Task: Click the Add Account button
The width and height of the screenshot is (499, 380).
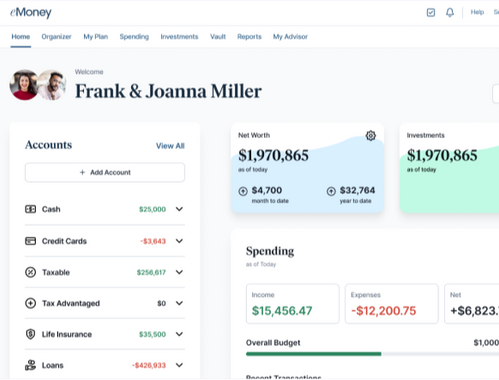Action: pos(105,172)
